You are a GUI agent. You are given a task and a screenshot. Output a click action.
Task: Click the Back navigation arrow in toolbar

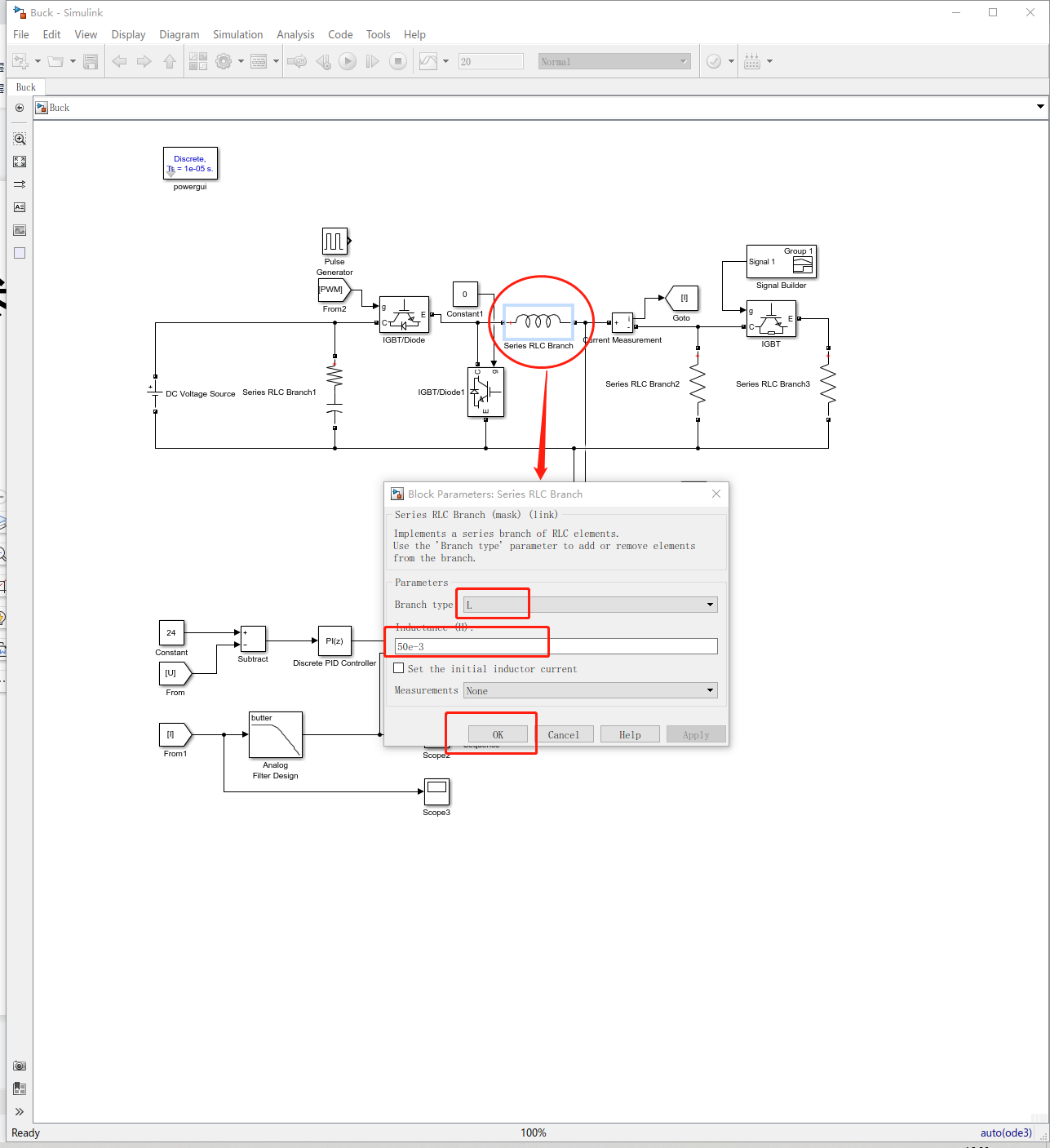pyautogui.click(x=119, y=61)
